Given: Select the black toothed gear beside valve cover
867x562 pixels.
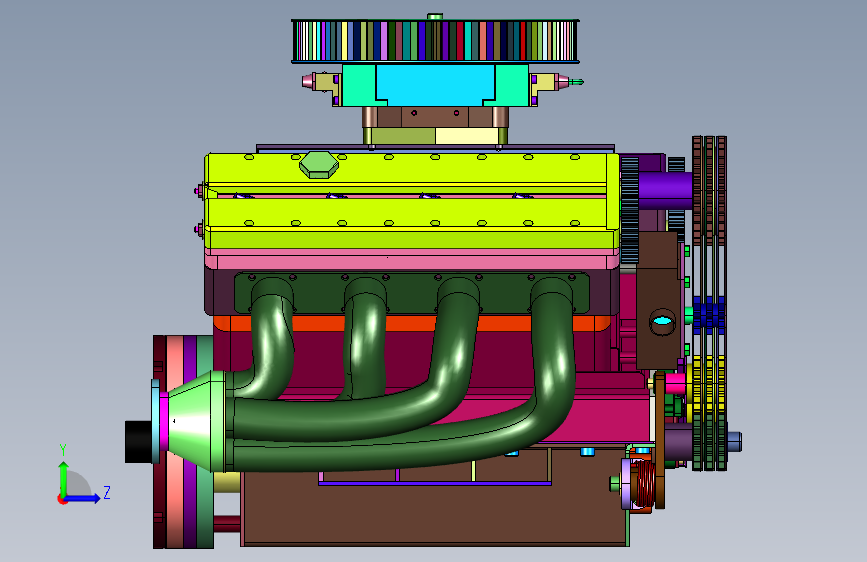Looking at the screenshot, I should coord(629,210).
